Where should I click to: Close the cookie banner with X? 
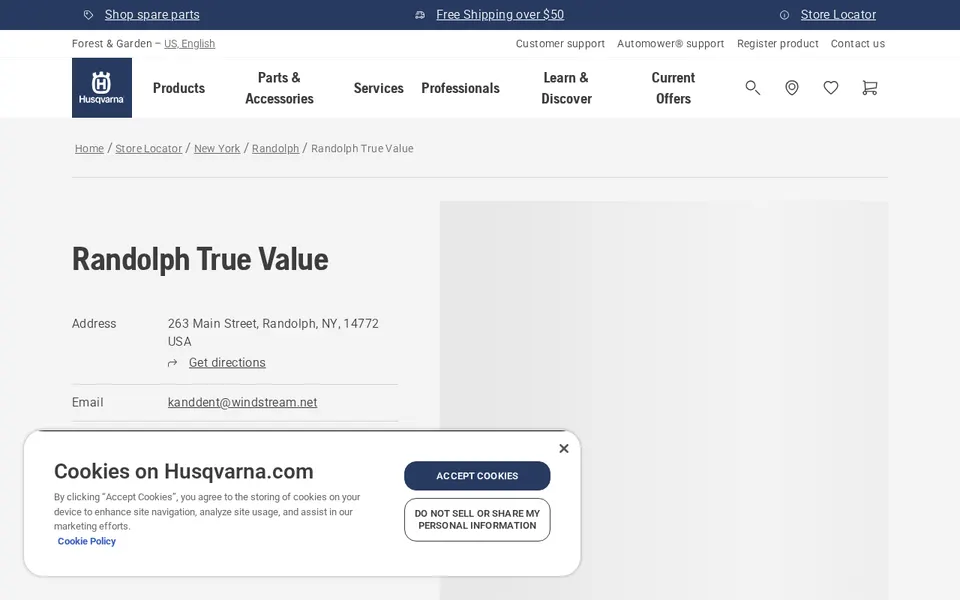[x=564, y=448]
